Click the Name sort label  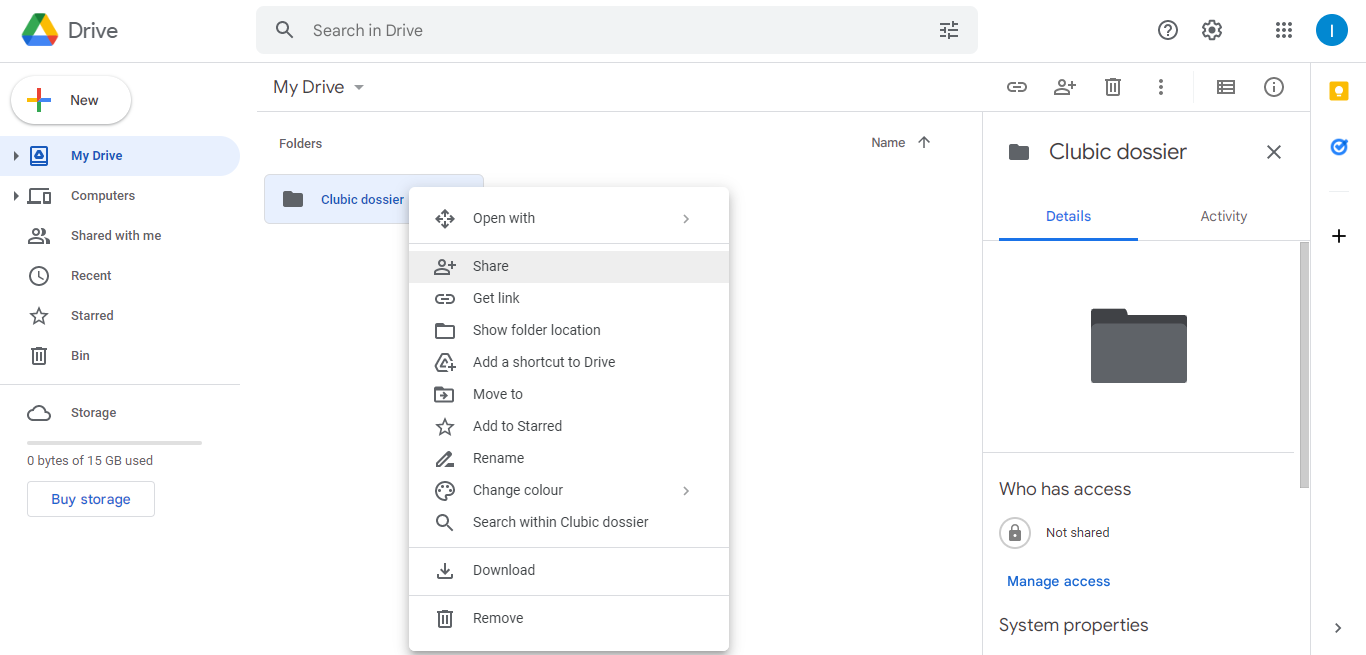tap(888, 143)
